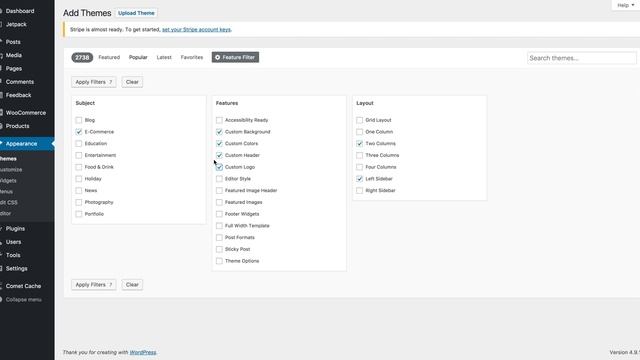Check the Accessibility Ready checkbox
The width and height of the screenshot is (640, 360).
point(219,120)
